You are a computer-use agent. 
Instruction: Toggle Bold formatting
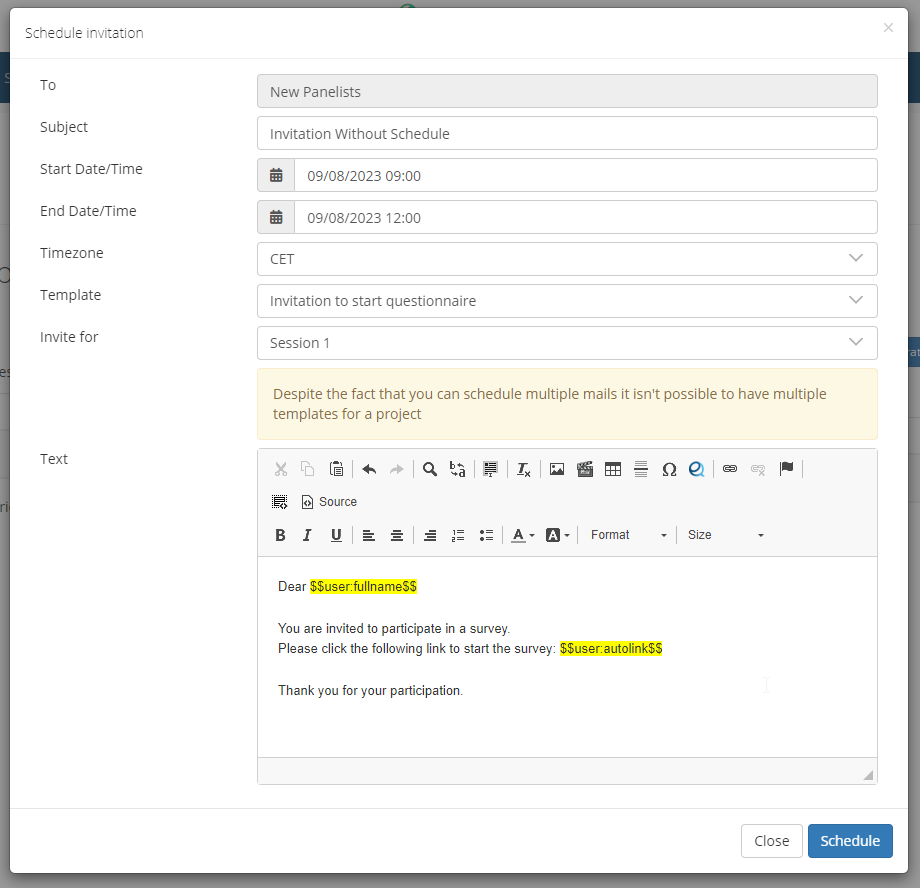(281, 535)
